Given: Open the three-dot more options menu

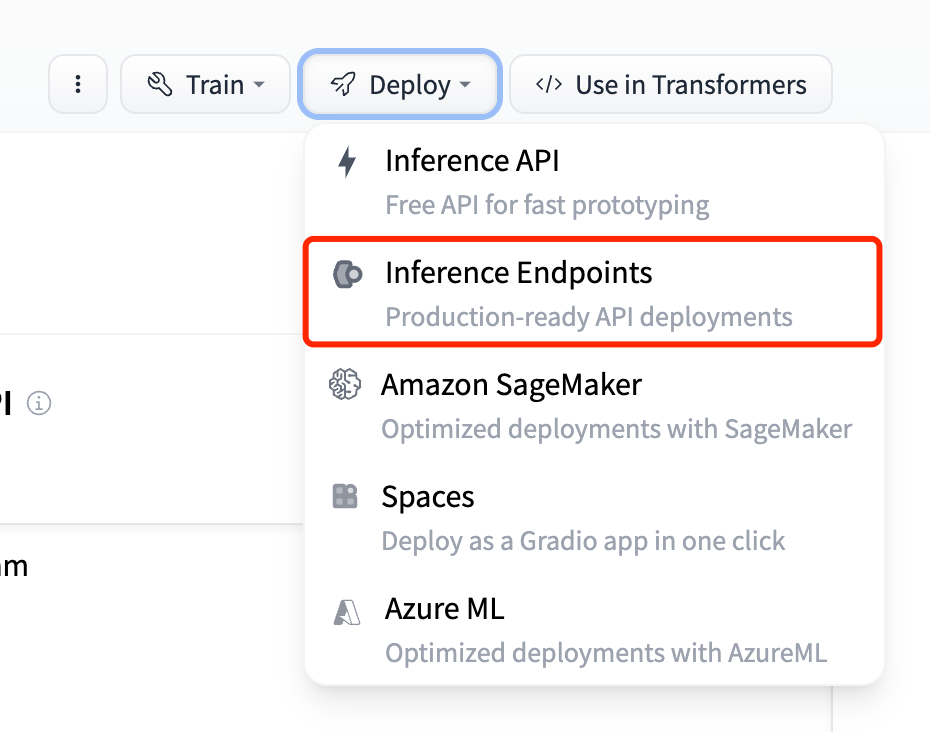Looking at the screenshot, I should tap(78, 84).
